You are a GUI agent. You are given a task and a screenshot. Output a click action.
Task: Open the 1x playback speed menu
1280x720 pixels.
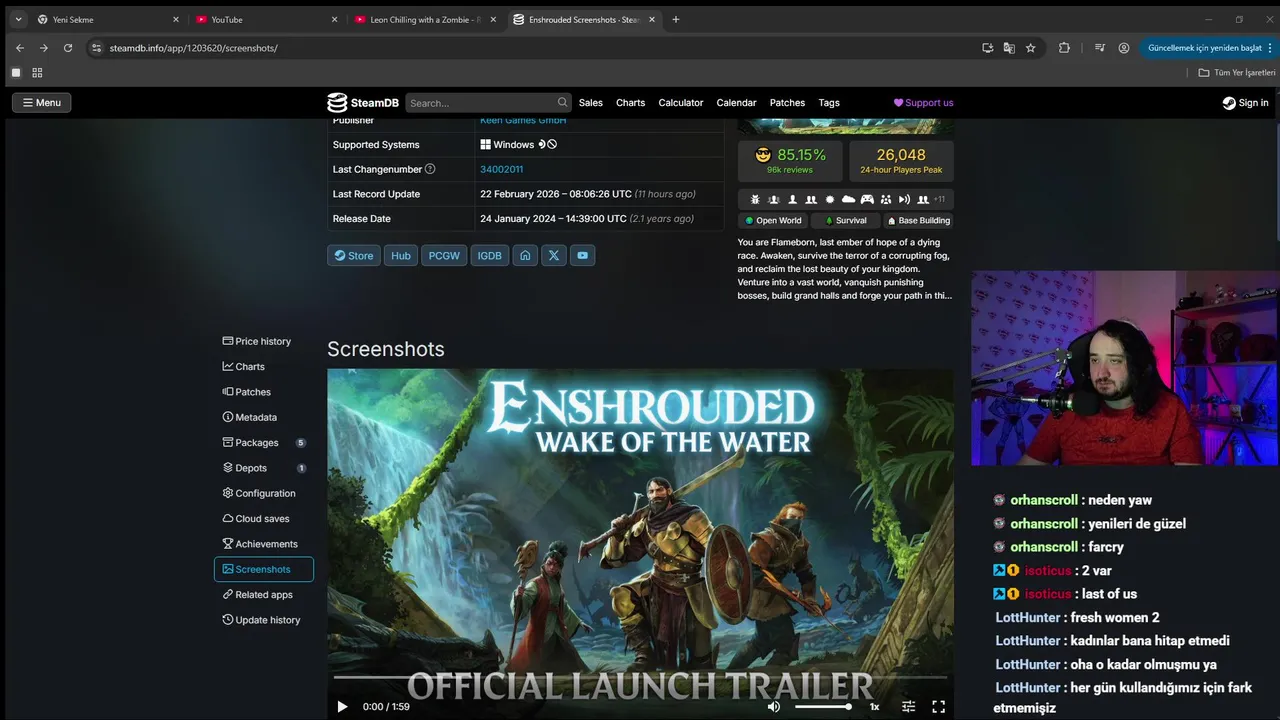(x=874, y=706)
